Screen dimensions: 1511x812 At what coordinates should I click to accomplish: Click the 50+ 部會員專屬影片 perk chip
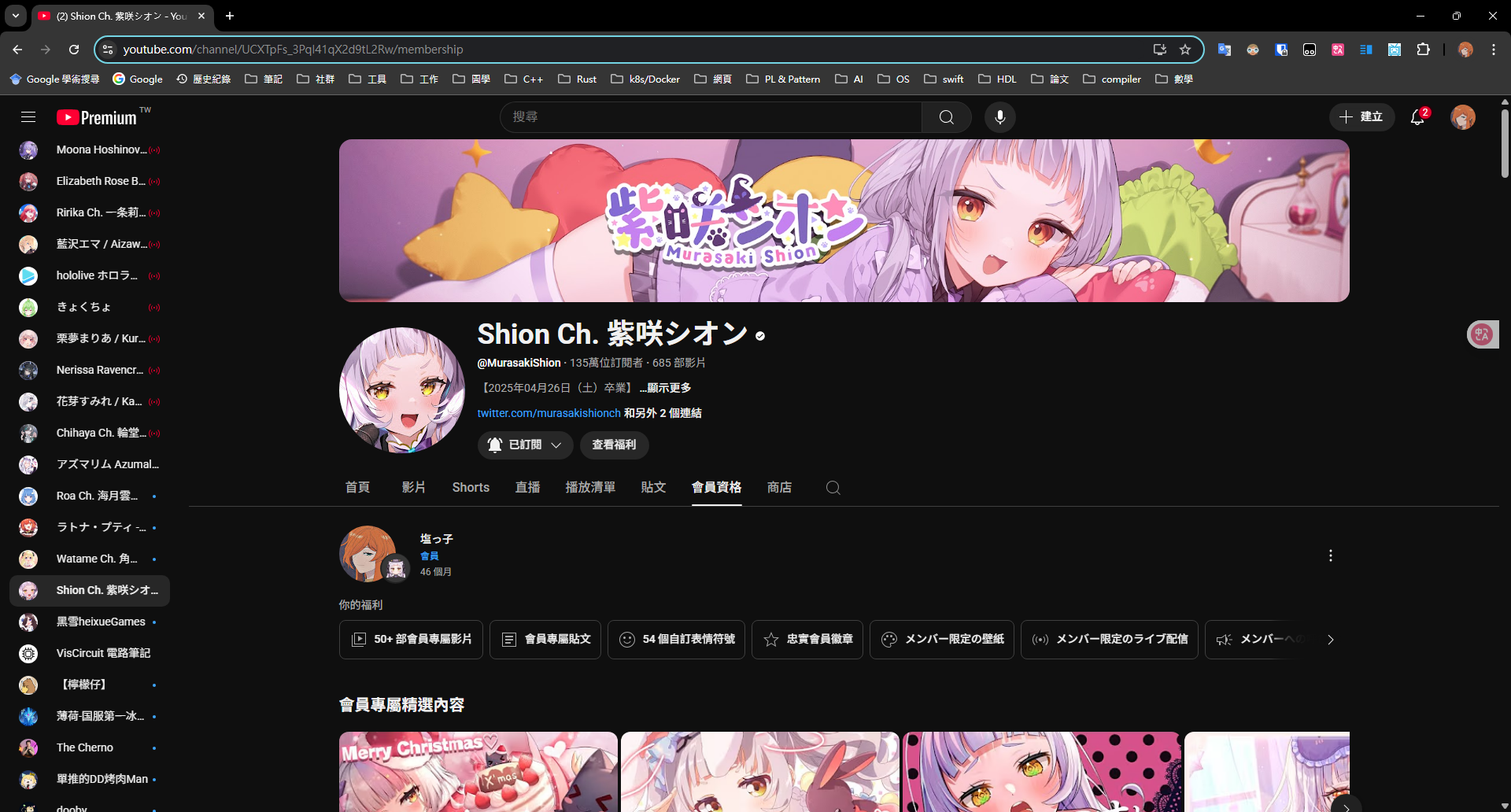(411, 640)
